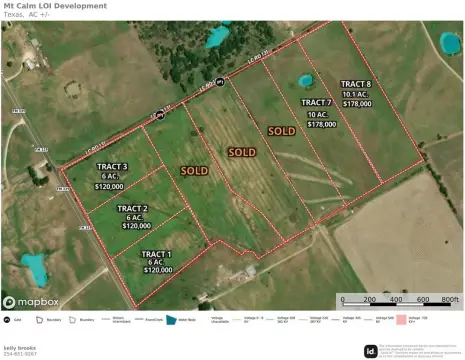
Task: Click Tract 2's $120,000 price
Action: pos(137,226)
